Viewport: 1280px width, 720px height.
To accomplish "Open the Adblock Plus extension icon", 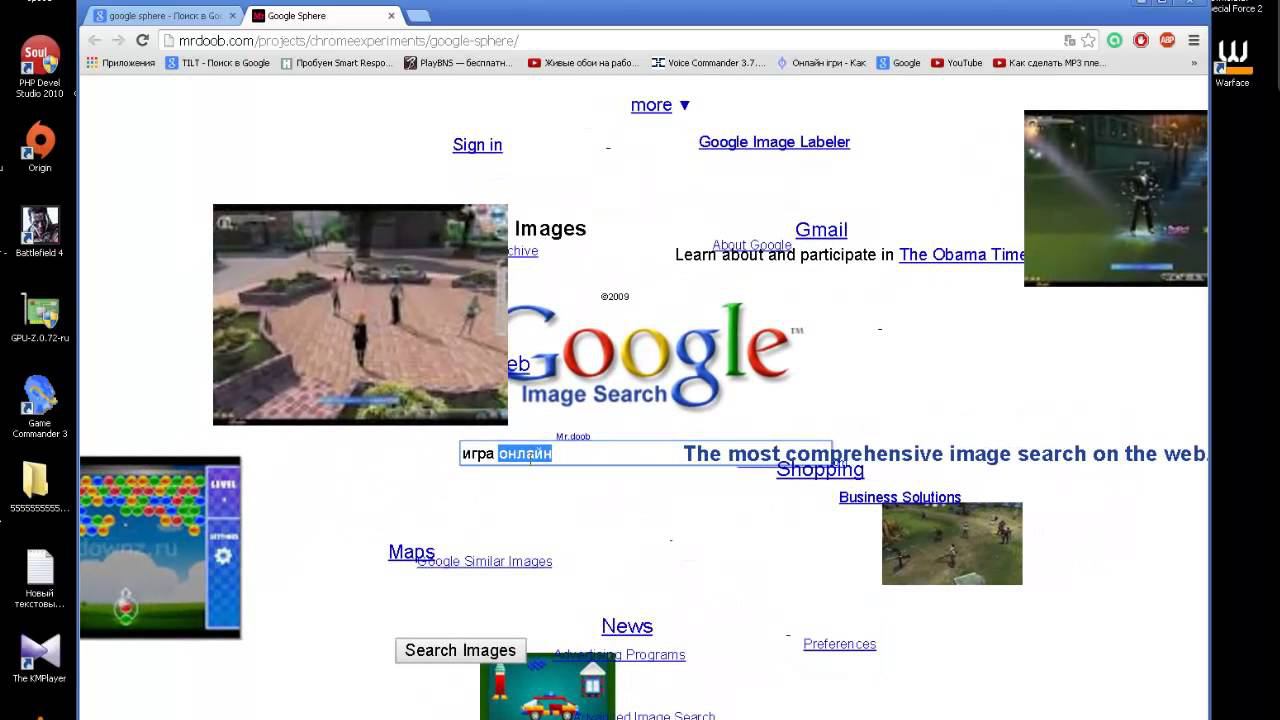I will pyautogui.click(x=1167, y=41).
